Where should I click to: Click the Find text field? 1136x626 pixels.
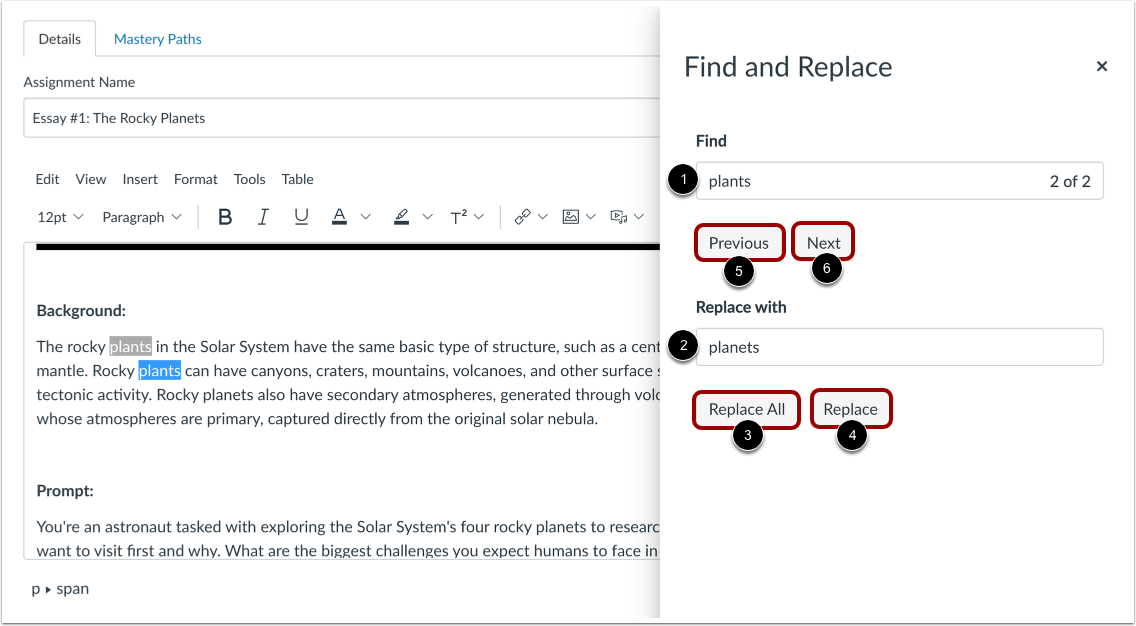[900, 181]
